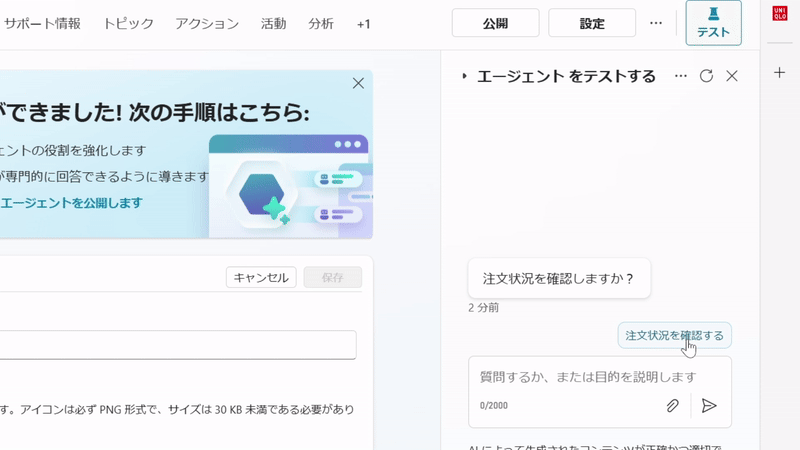Click the send message arrow icon
This screenshot has height=450, width=800.
coord(709,406)
